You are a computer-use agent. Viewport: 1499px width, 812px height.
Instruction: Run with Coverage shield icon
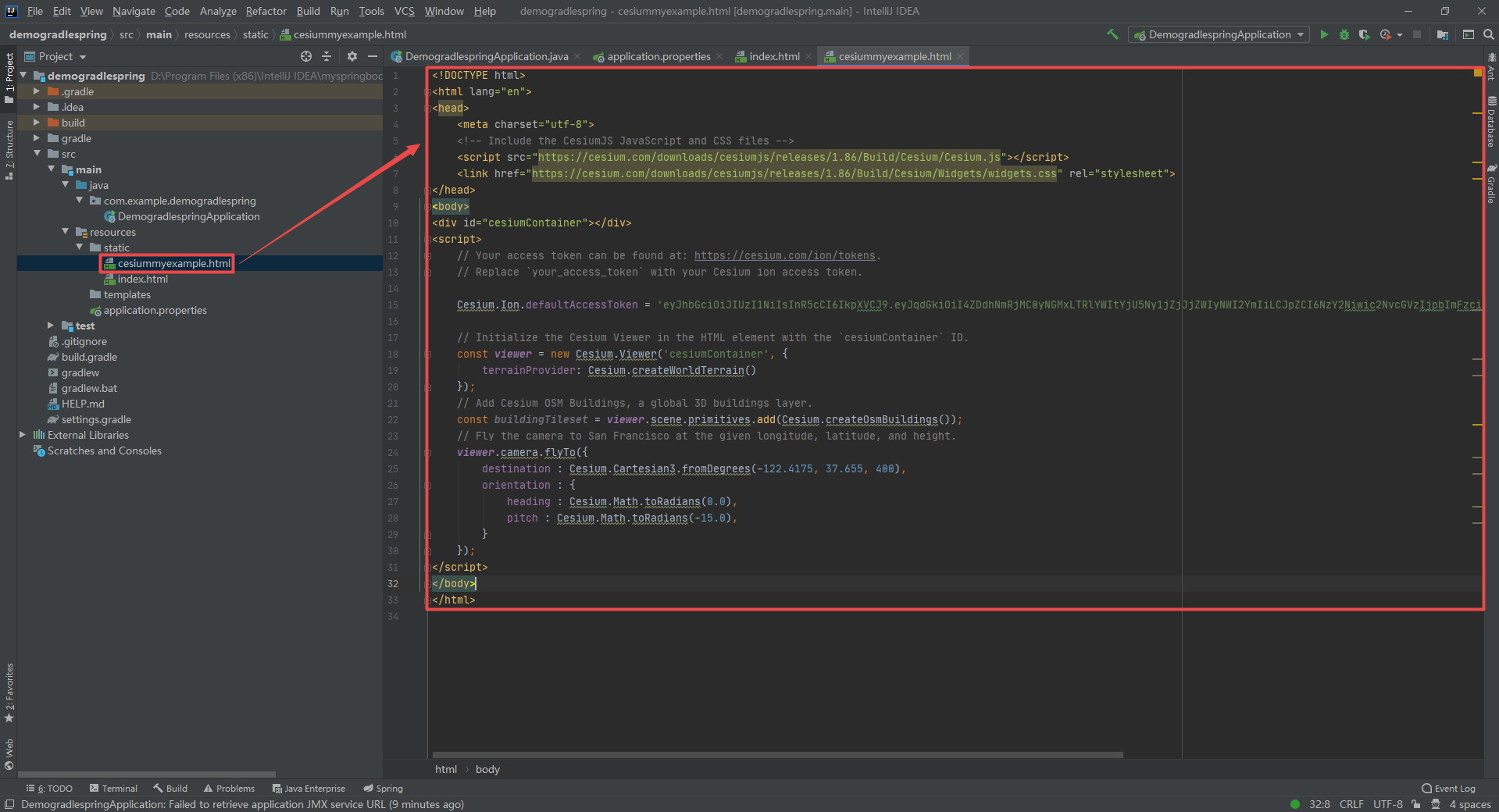pos(1365,34)
